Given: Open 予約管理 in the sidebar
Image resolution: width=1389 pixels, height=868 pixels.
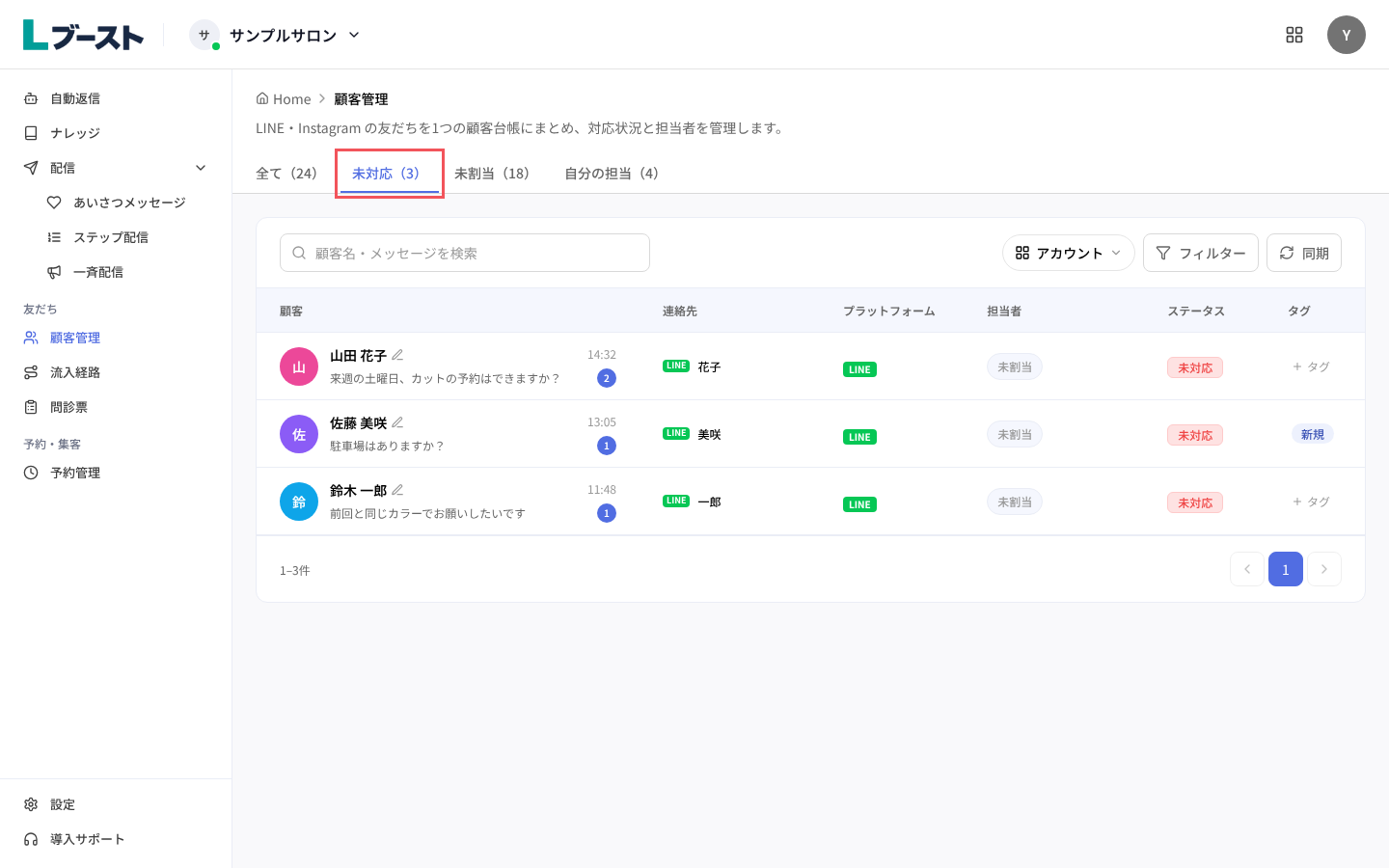Looking at the screenshot, I should click(x=116, y=473).
